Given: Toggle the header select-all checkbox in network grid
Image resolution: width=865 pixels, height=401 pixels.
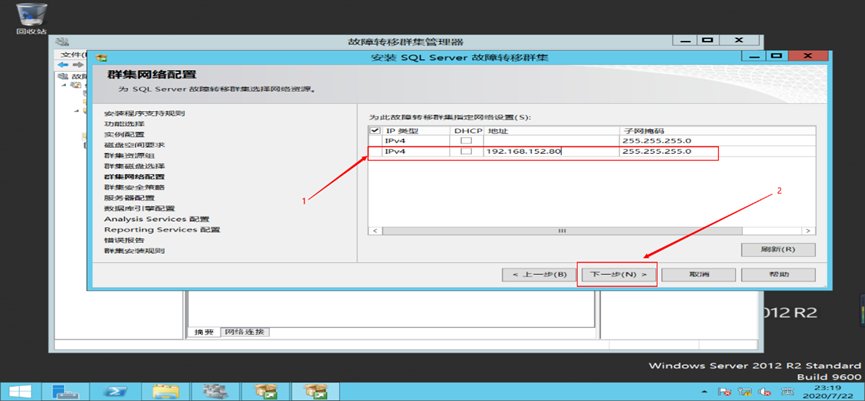Looking at the screenshot, I should [x=375, y=131].
